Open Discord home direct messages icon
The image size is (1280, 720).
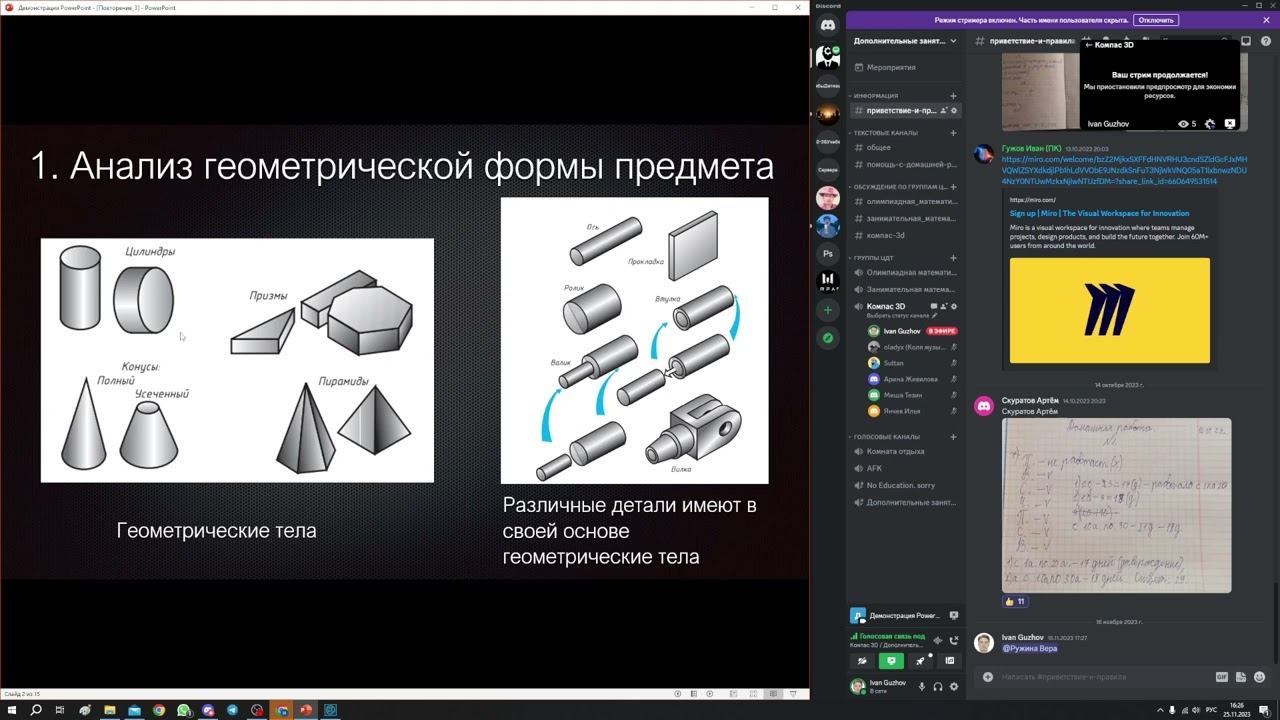(828, 25)
